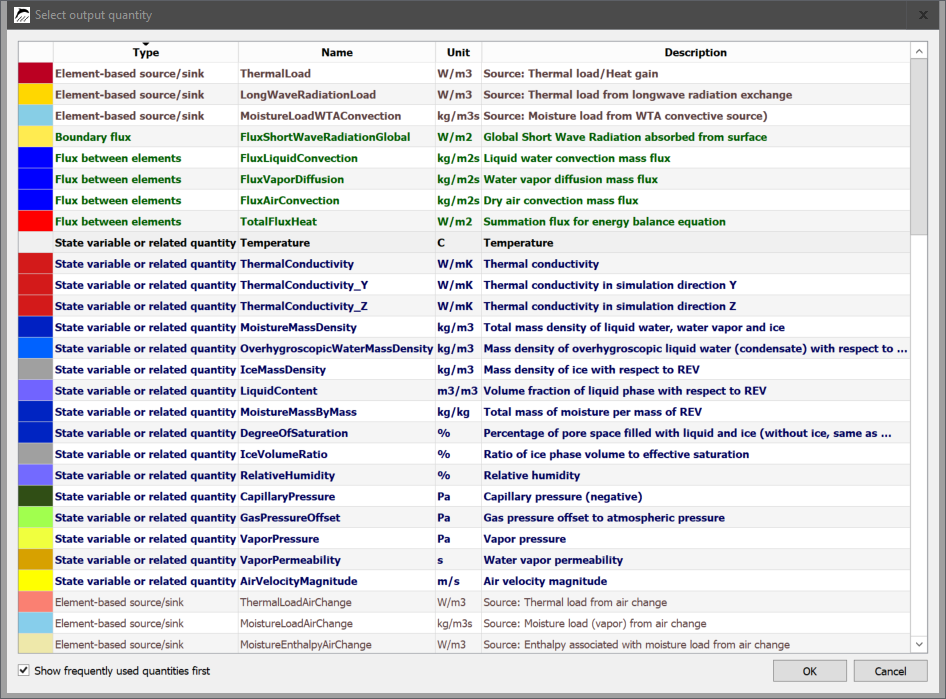This screenshot has width=946, height=699.
Task: Select LiquidContent entry
Action: (337, 390)
